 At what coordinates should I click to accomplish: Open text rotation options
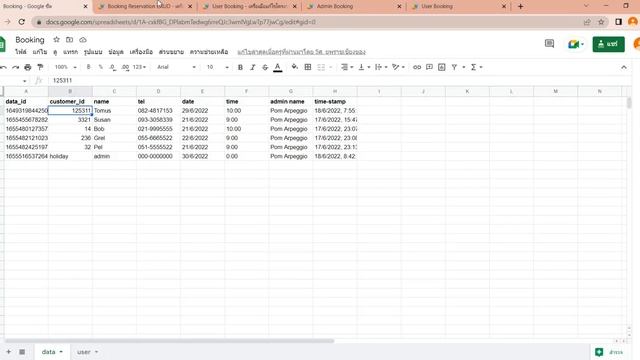397,67
